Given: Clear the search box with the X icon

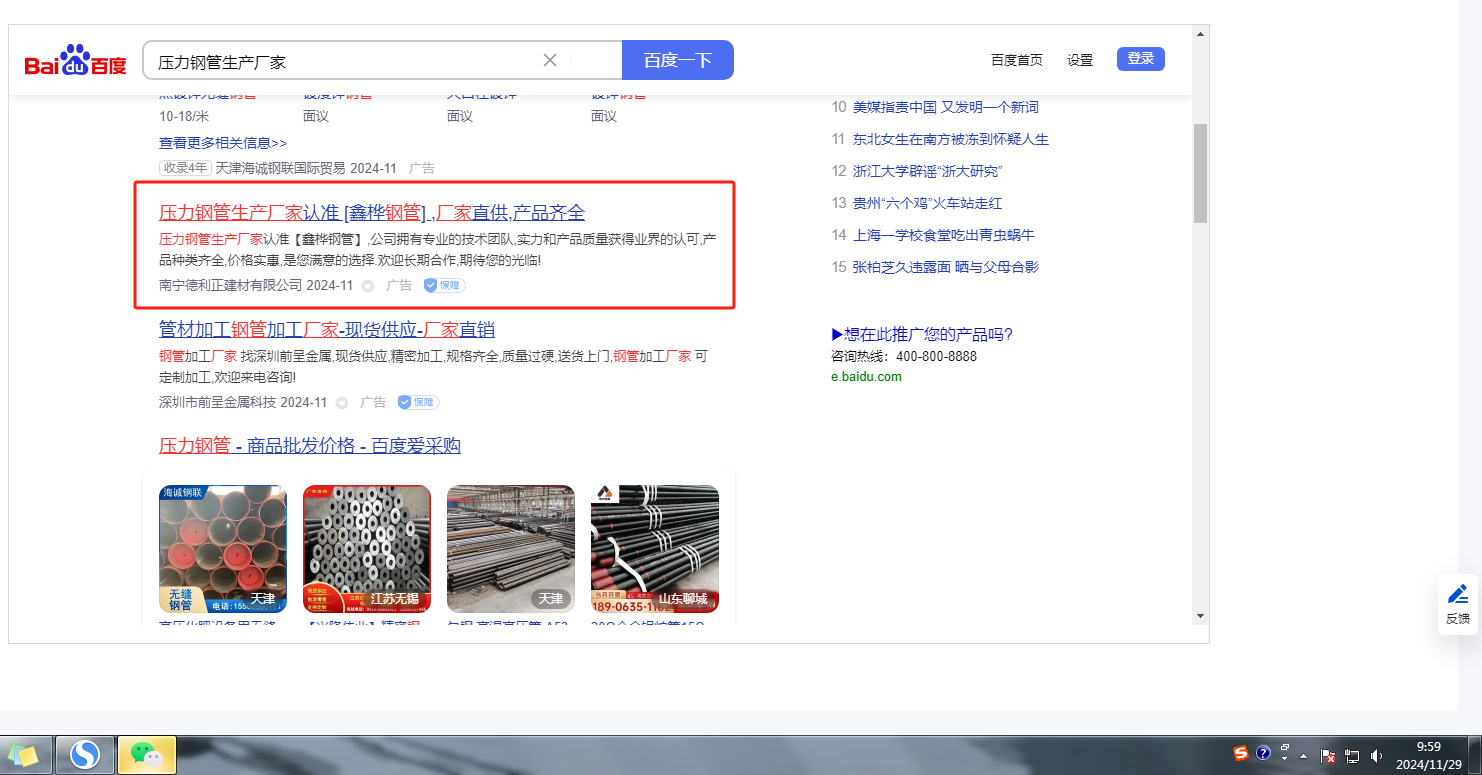Looking at the screenshot, I should tap(550, 60).
